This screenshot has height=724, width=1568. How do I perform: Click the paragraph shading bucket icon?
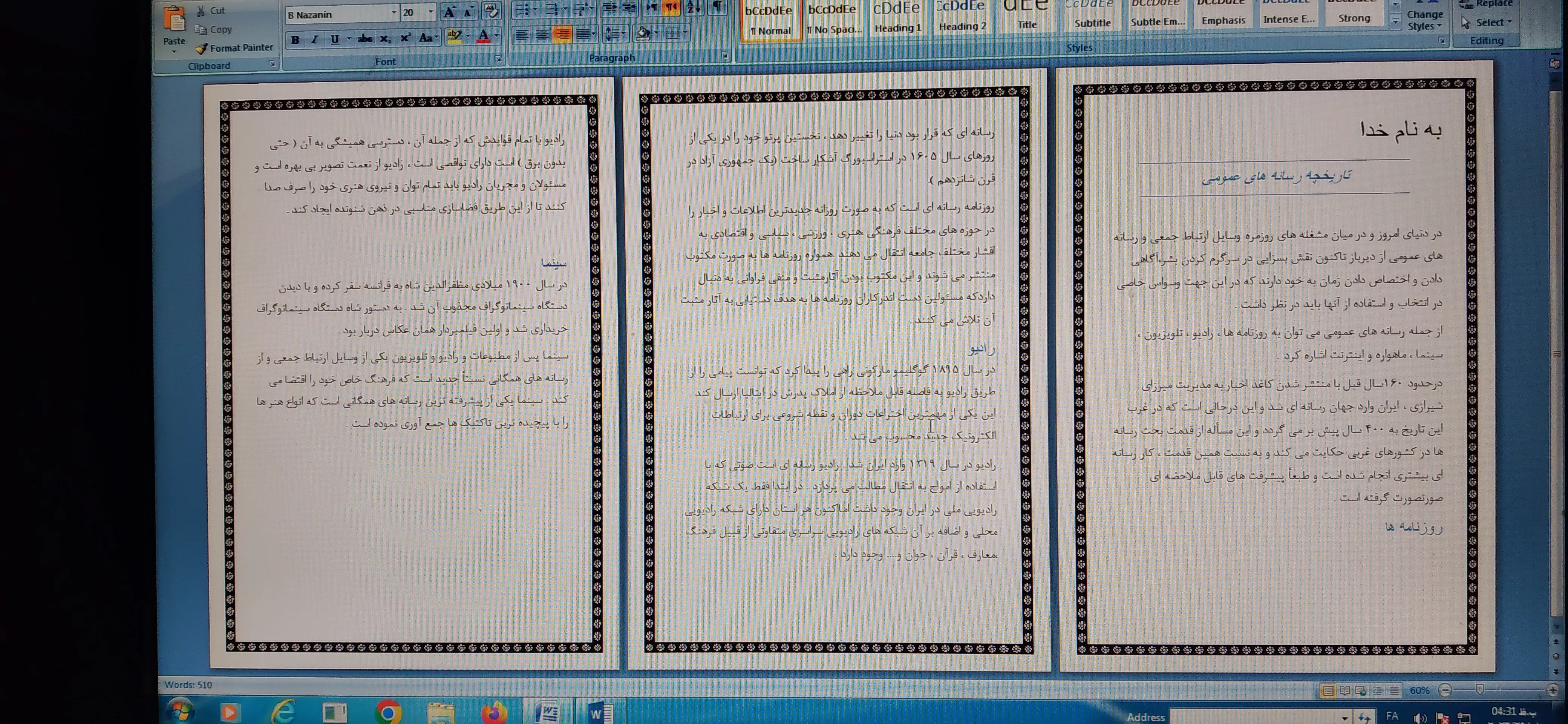643,33
